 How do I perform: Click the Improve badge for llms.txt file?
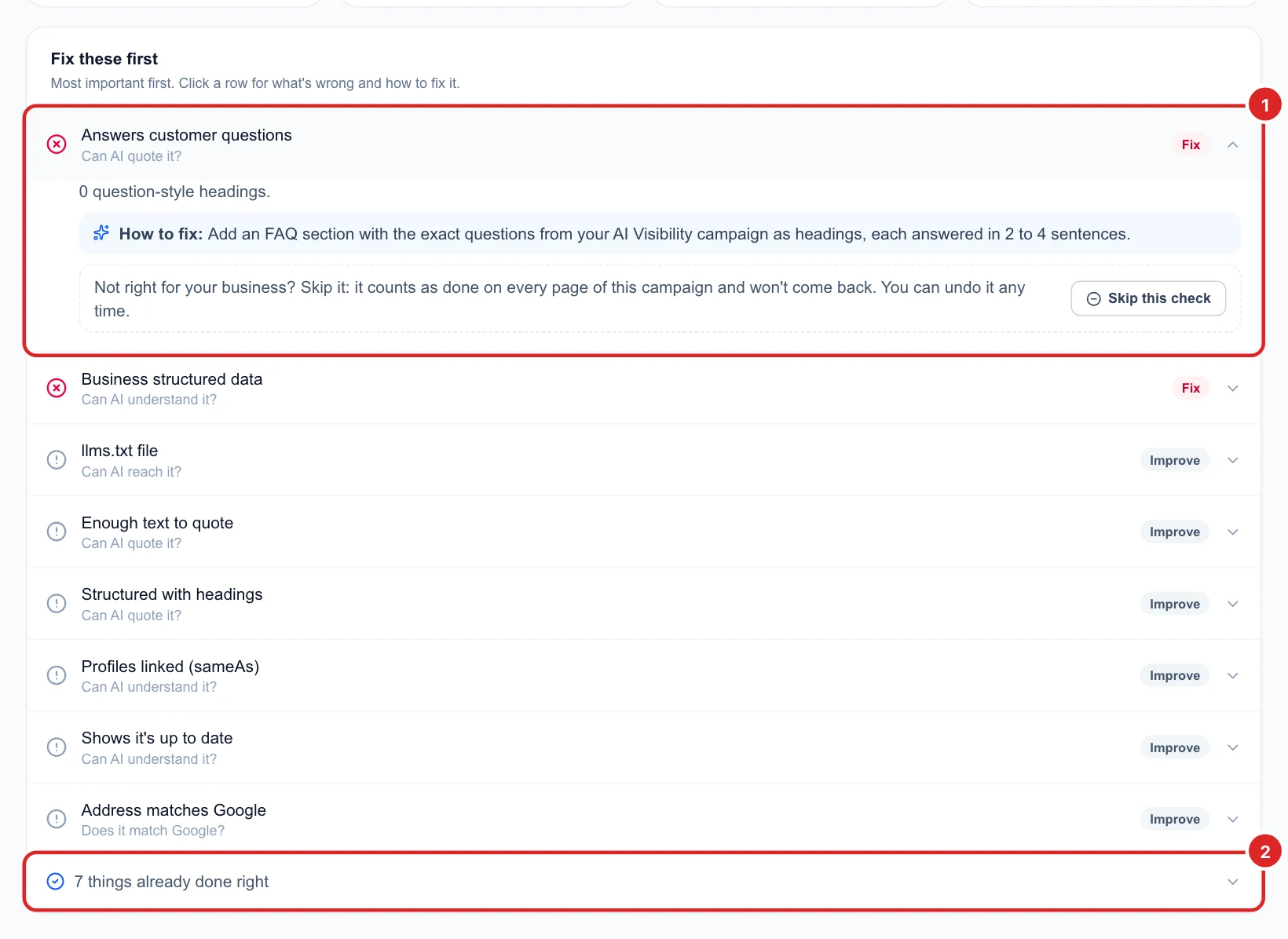pos(1175,460)
